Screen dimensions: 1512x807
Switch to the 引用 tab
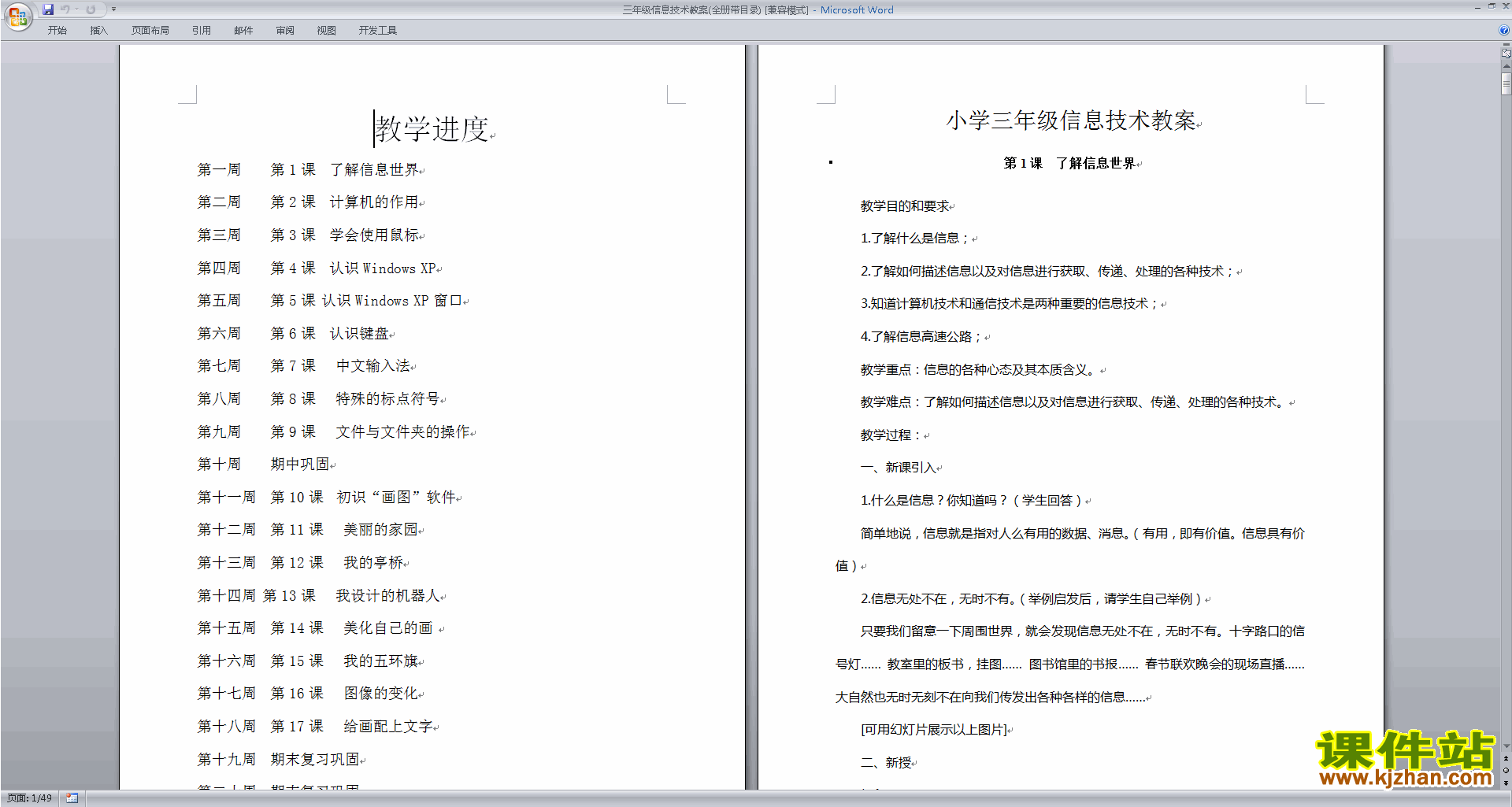(202, 31)
